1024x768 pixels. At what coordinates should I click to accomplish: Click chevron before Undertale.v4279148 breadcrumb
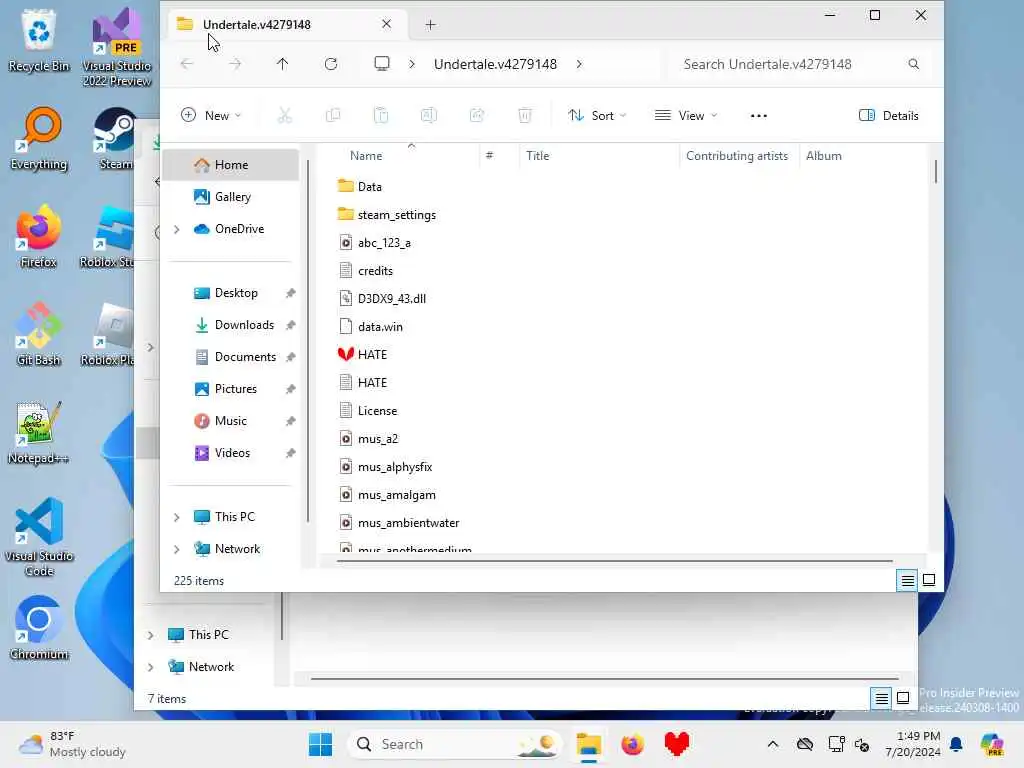click(412, 64)
